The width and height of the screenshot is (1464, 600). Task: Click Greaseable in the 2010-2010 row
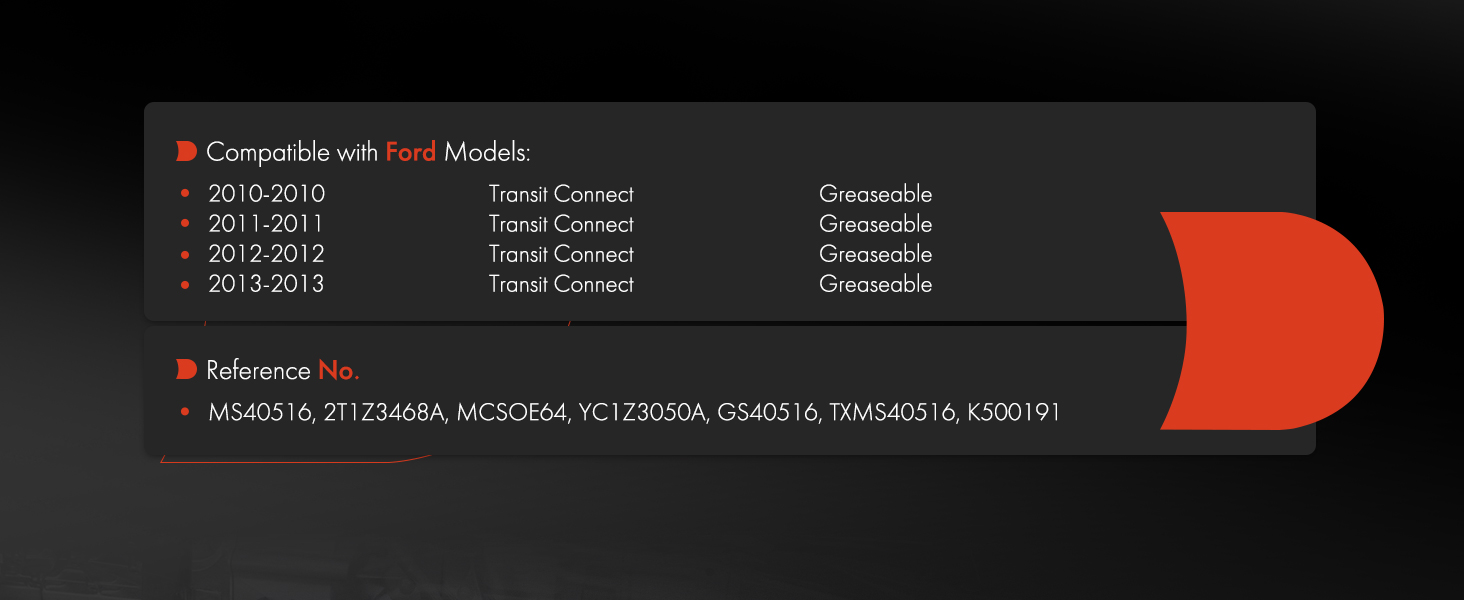876,194
